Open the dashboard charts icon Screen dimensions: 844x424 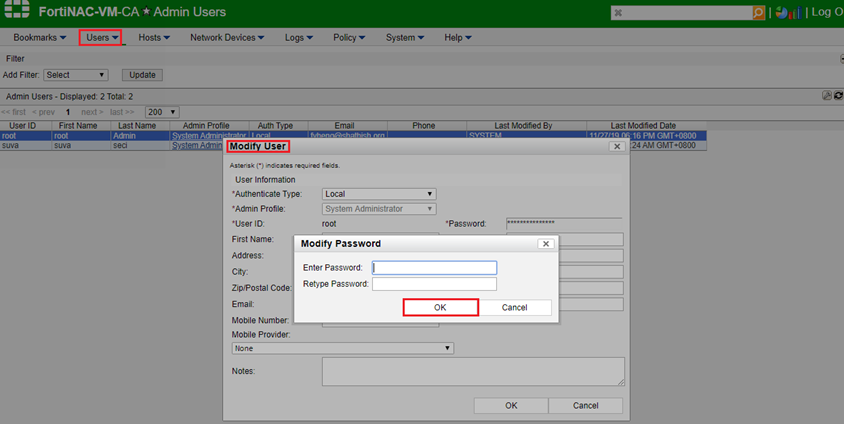tap(787, 12)
